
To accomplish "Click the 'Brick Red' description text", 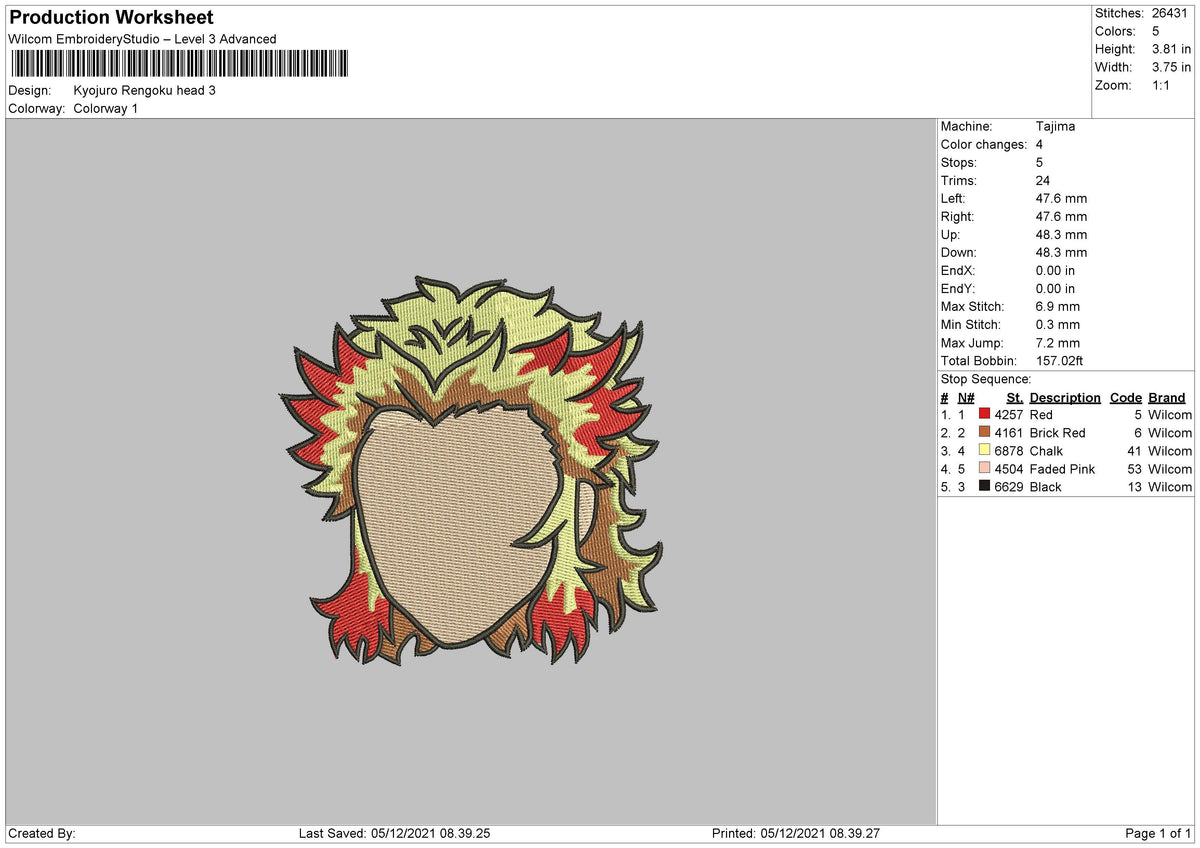I will click(1057, 432).
